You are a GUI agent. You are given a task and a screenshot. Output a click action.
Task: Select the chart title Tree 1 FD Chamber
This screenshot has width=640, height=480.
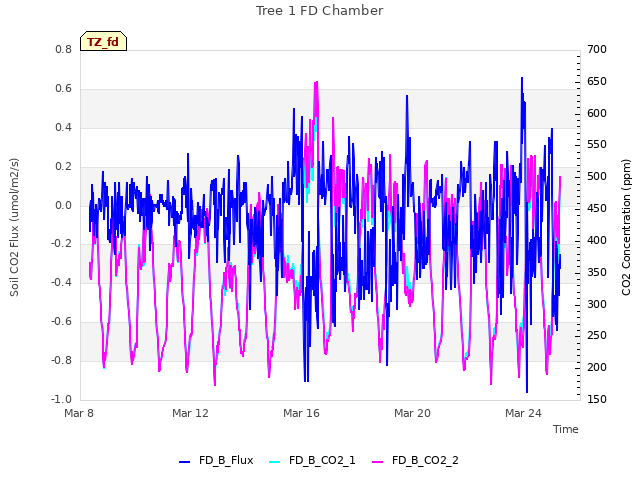click(320, 11)
